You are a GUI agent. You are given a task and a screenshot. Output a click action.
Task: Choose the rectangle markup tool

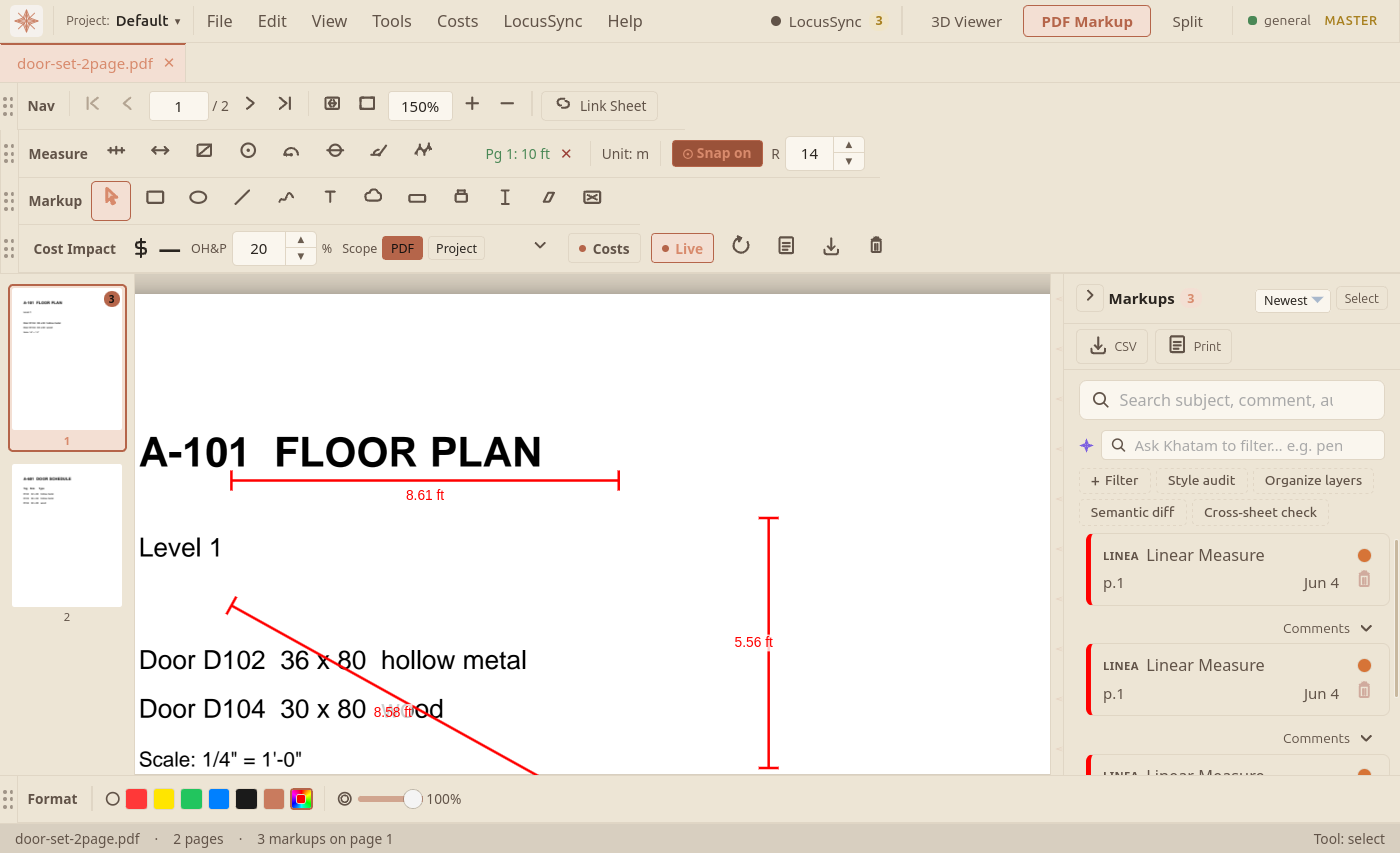(155, 198)
